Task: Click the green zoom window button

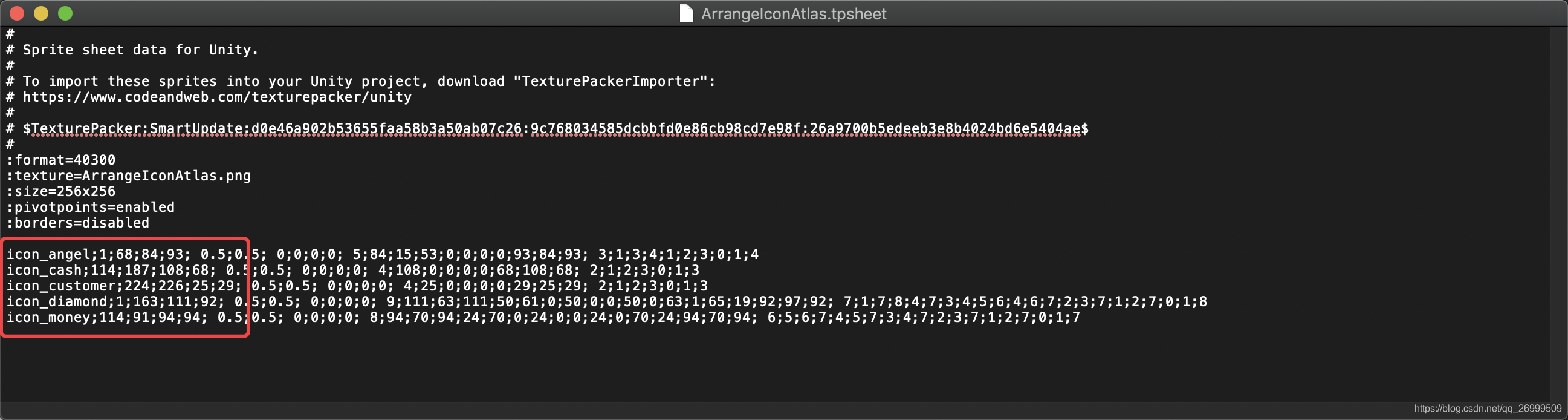Action: [x=65, y=13]
